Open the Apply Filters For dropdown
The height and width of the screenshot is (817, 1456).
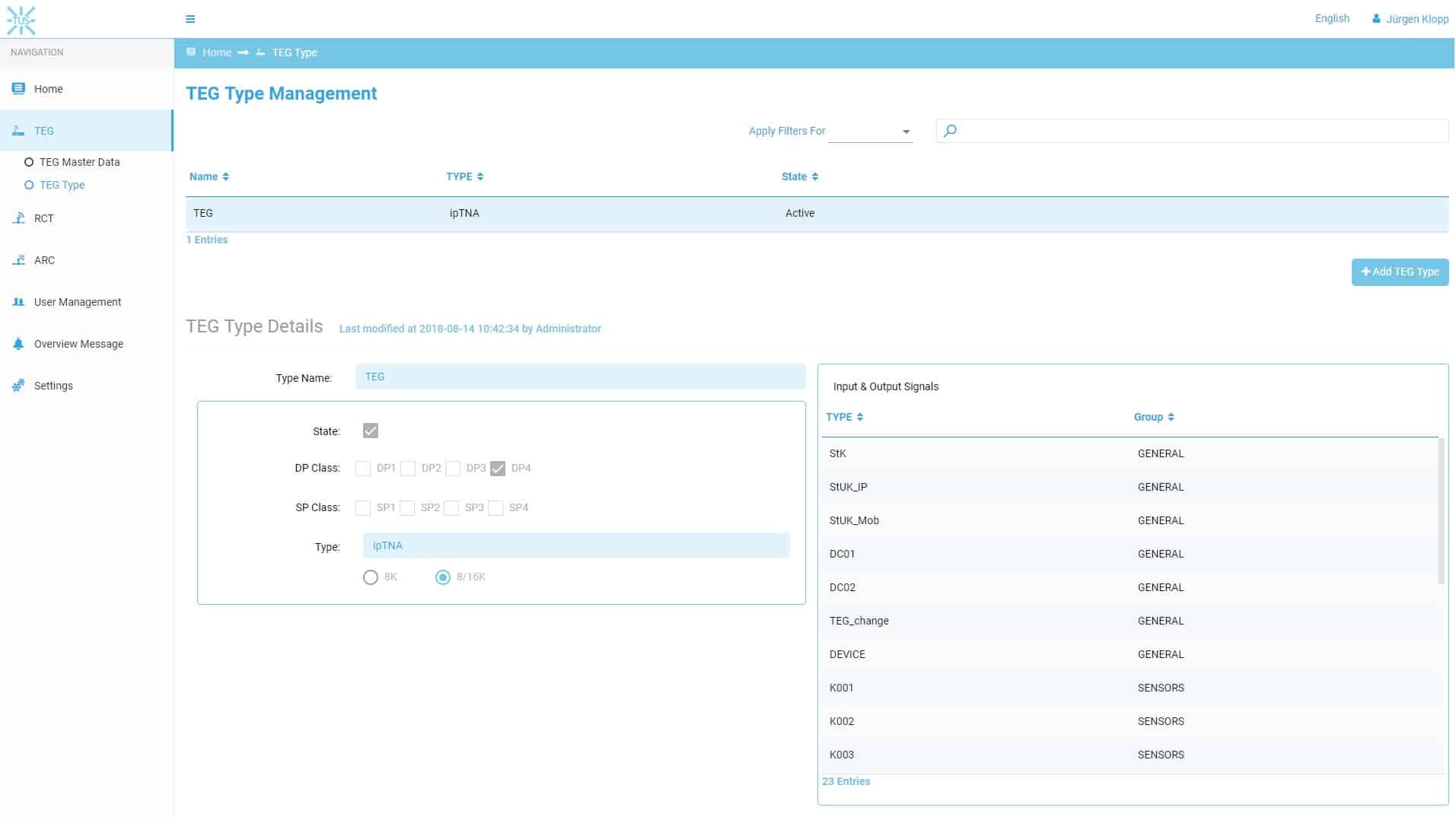[871, 132]
